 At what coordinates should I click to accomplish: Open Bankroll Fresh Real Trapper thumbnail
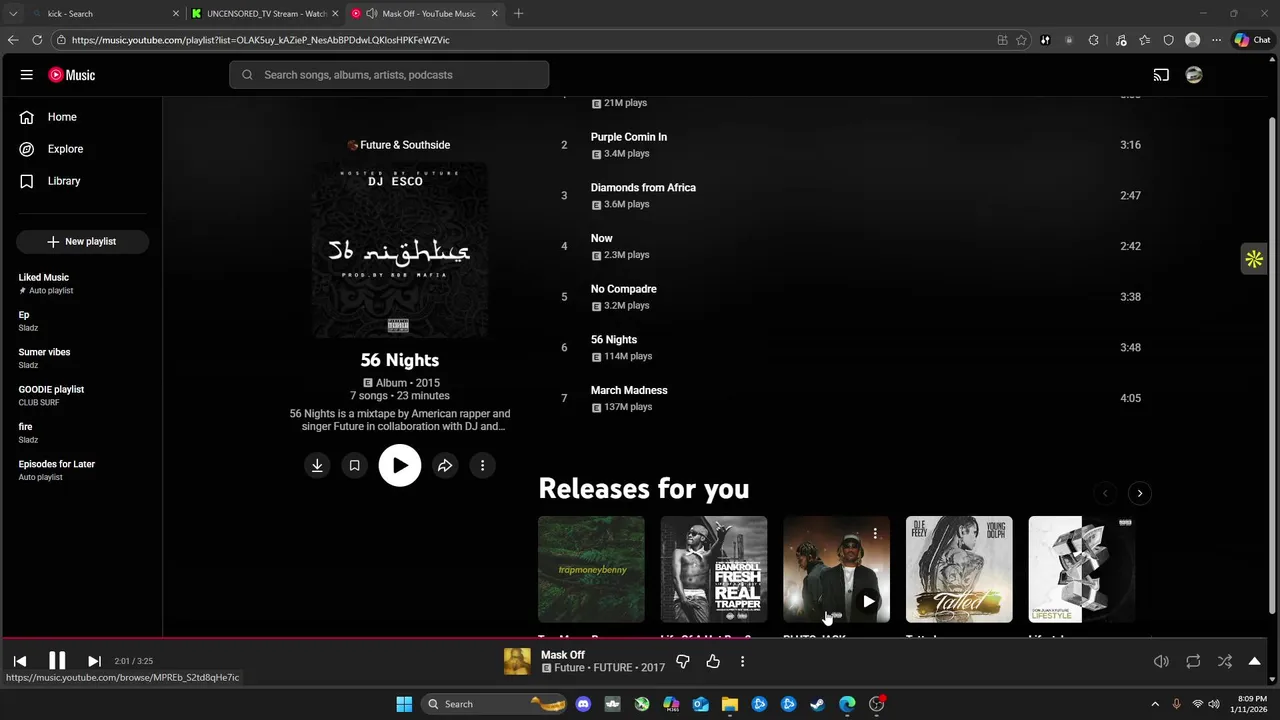click(714, 569)
